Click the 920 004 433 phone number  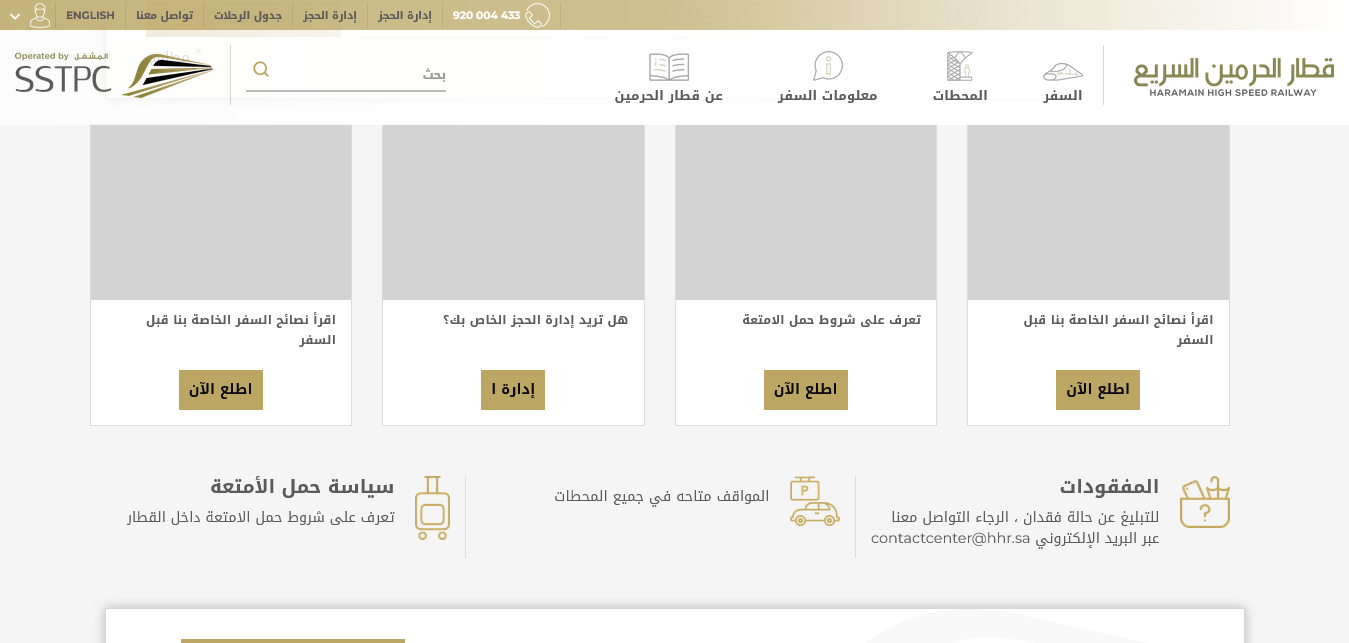pos(486,15)
